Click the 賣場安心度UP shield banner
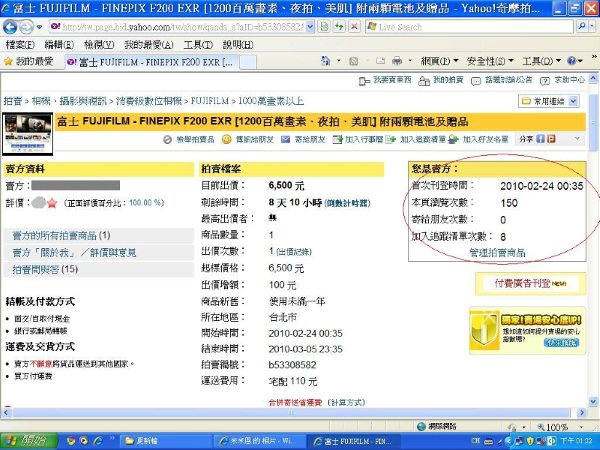 [527, 331]
